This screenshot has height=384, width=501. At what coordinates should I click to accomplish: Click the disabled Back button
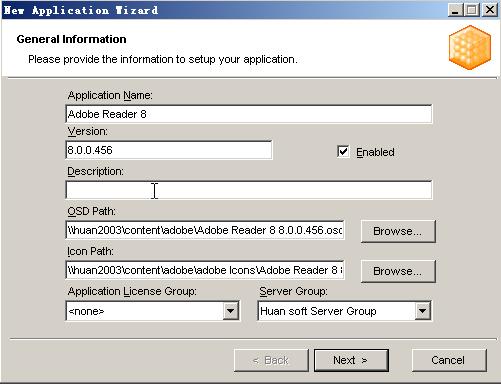[271, 360]
